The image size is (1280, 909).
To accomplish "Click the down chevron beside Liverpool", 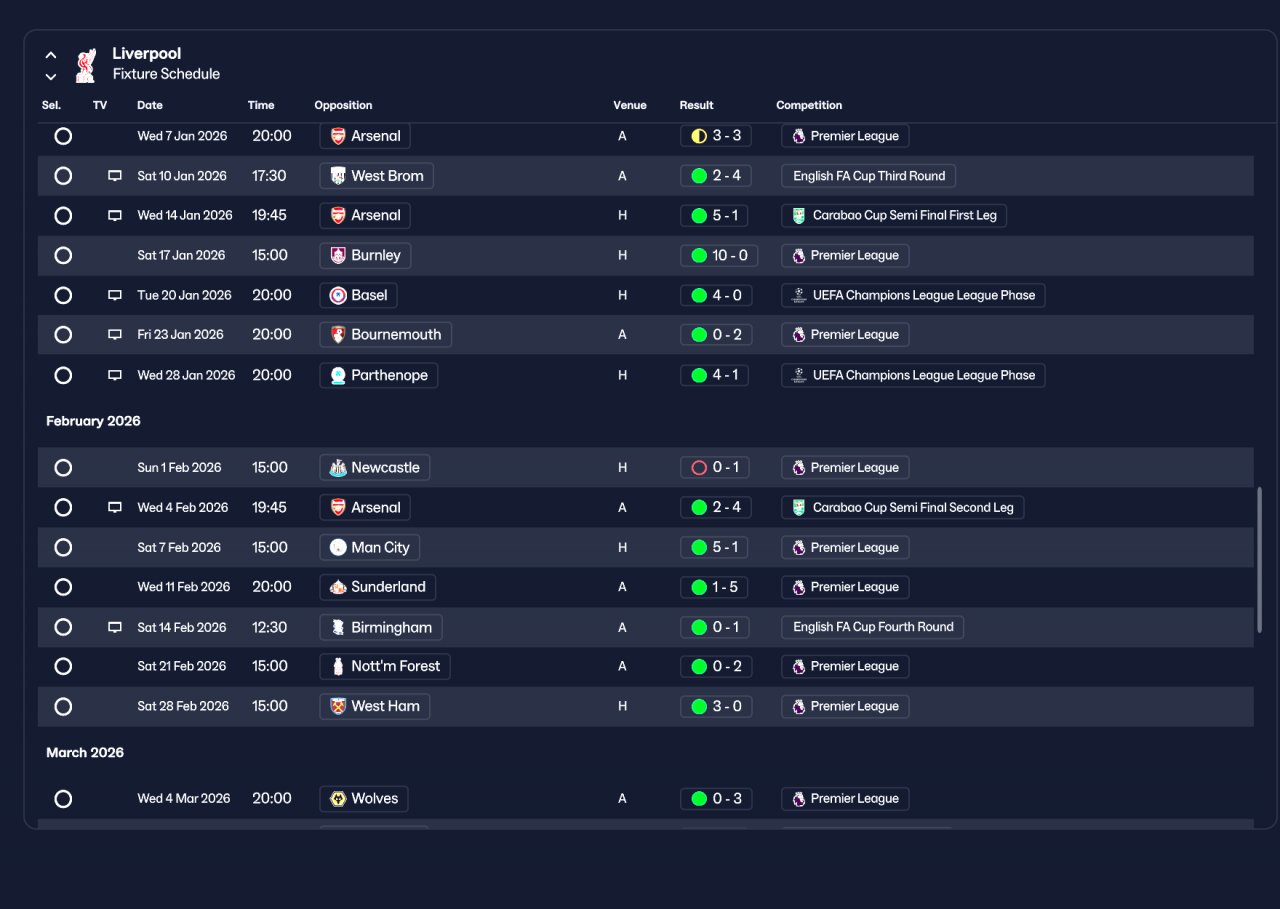I will click(51, 76).
